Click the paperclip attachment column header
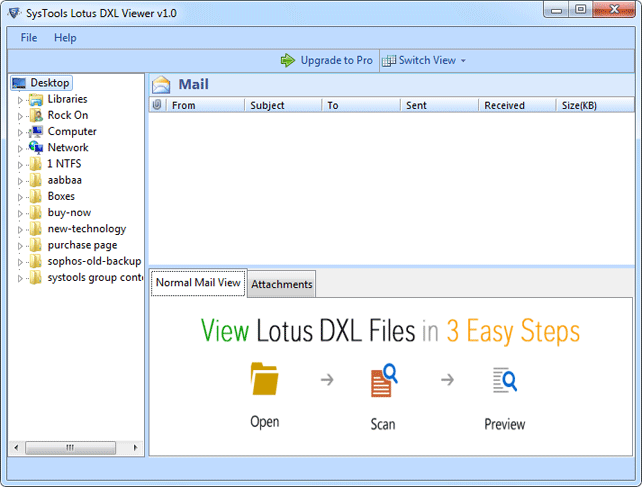The image size is (642, 487). 156,105
